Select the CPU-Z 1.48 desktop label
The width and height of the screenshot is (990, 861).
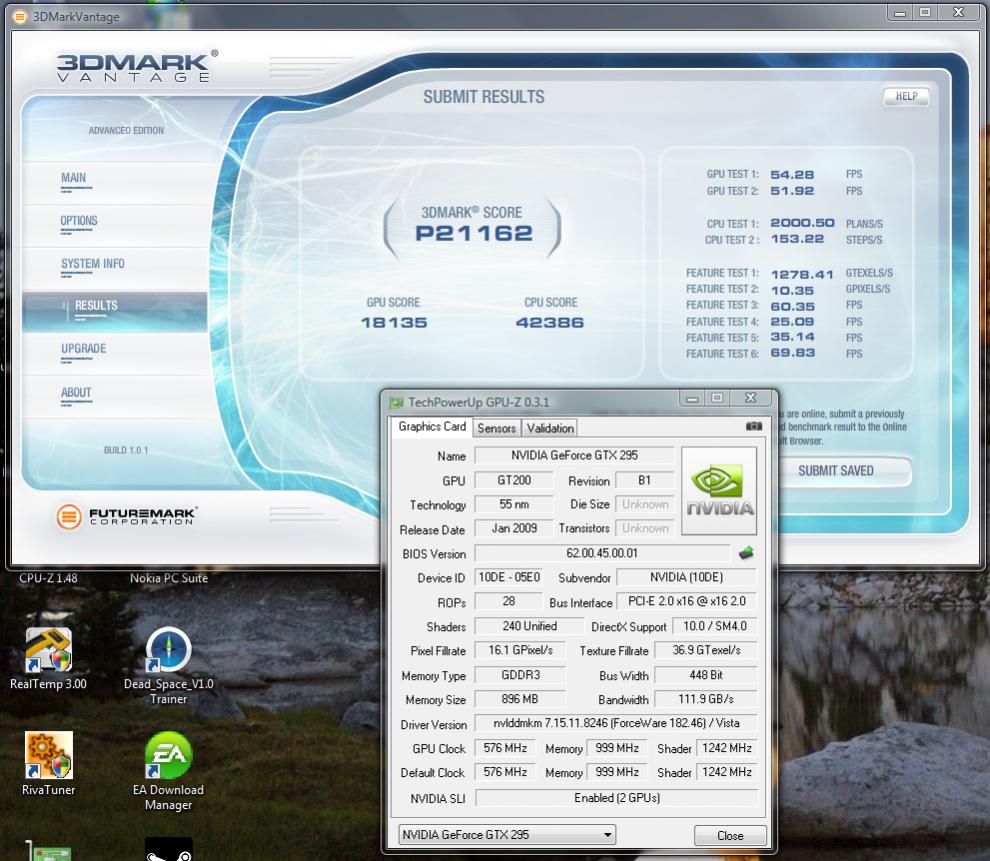(x=48, y=578)
